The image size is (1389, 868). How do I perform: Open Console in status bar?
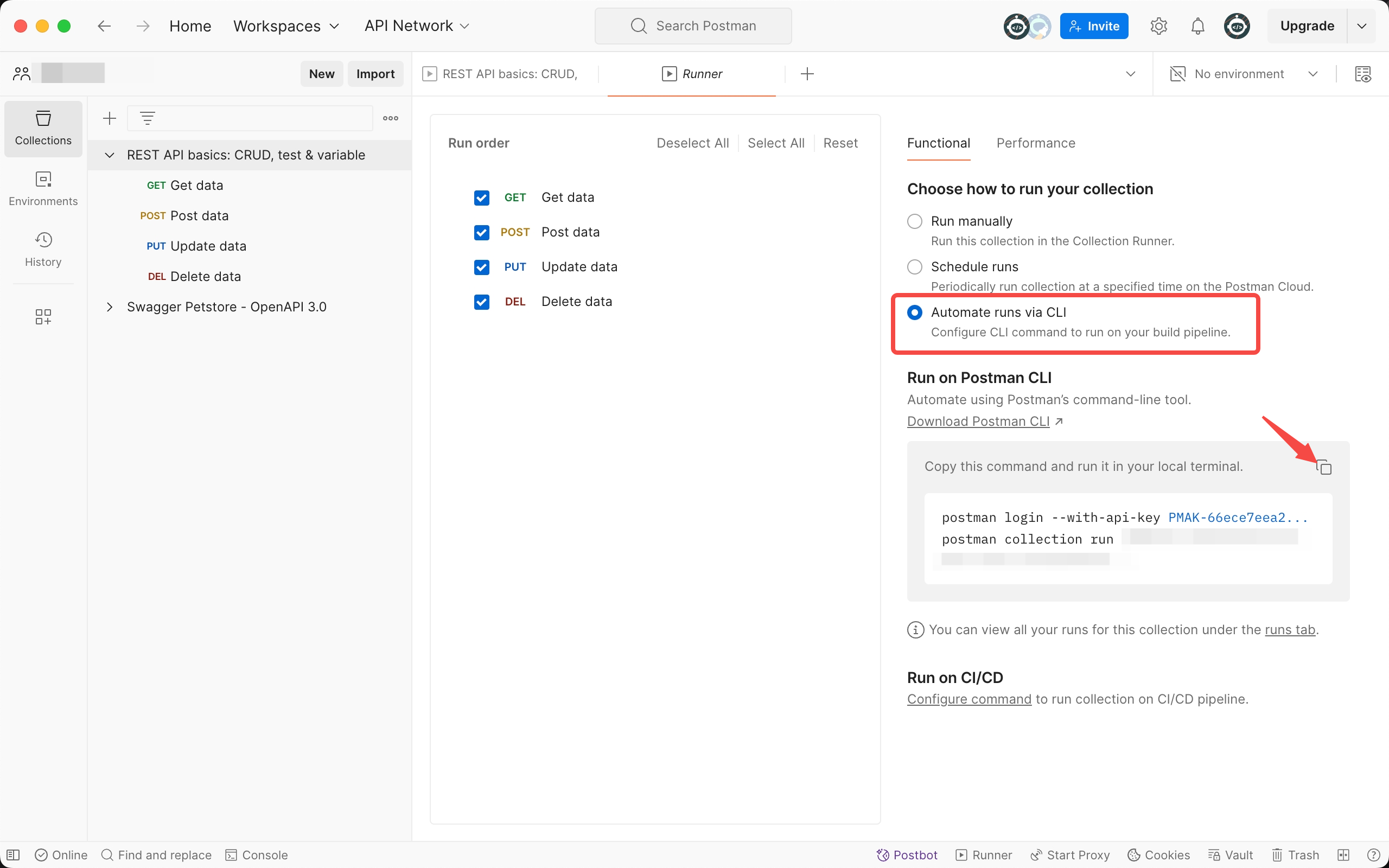click(x=256, y=855)
